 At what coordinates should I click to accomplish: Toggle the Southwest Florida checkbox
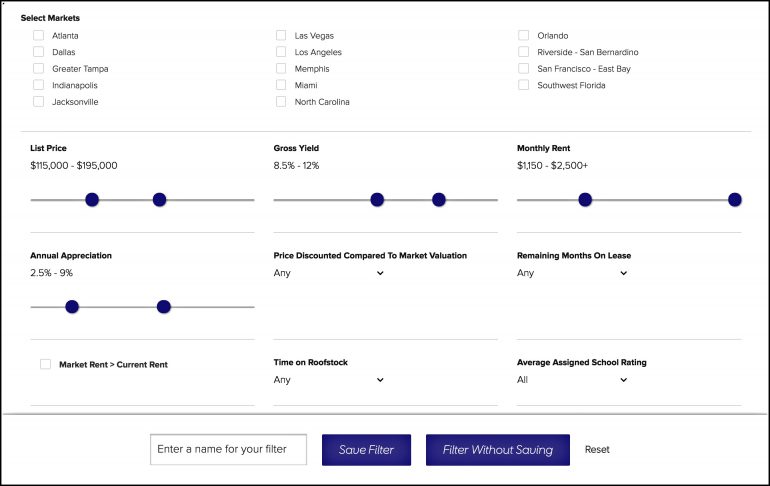pyautogui.click(x=523, y=85)
